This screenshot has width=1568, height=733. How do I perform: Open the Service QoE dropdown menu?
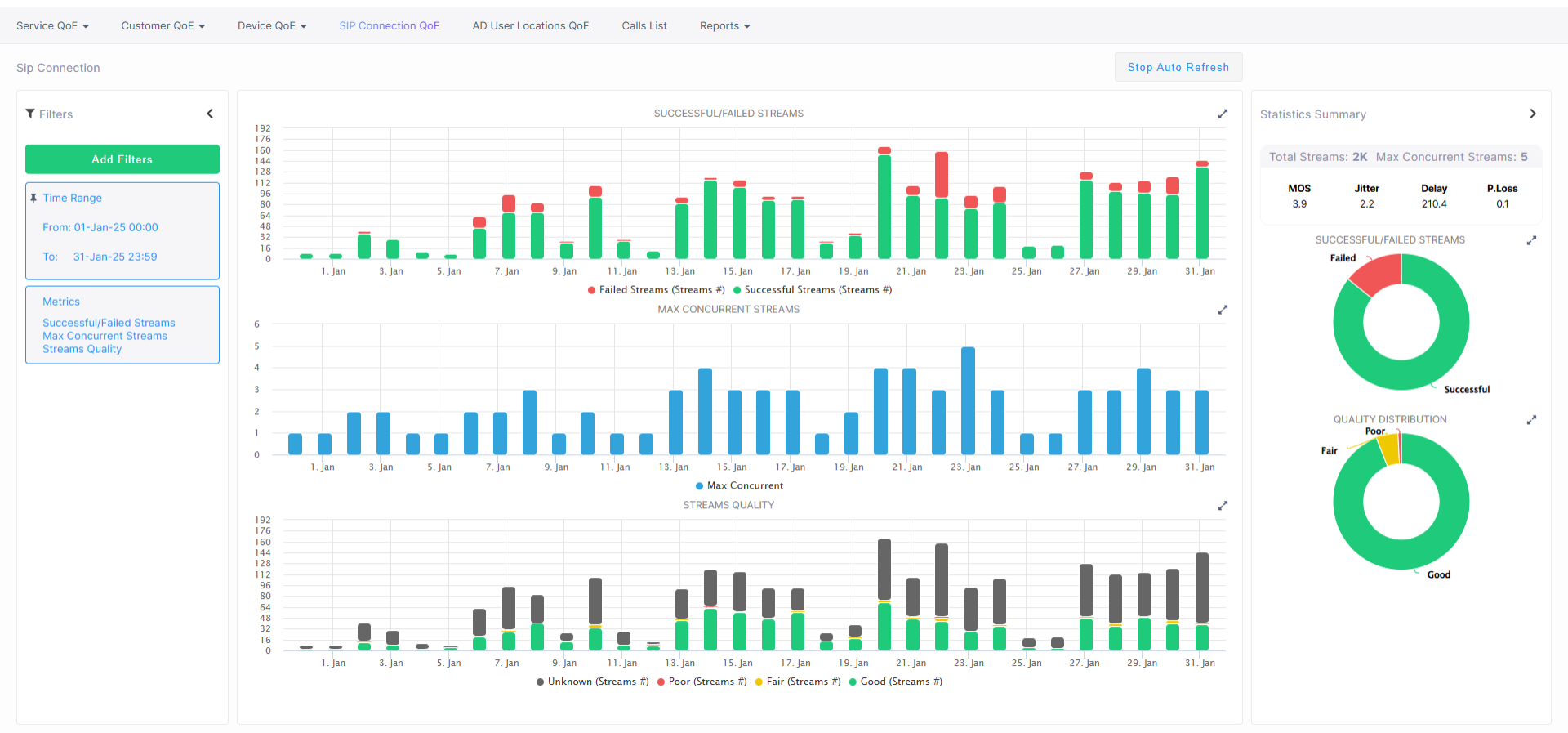[52, 26]
